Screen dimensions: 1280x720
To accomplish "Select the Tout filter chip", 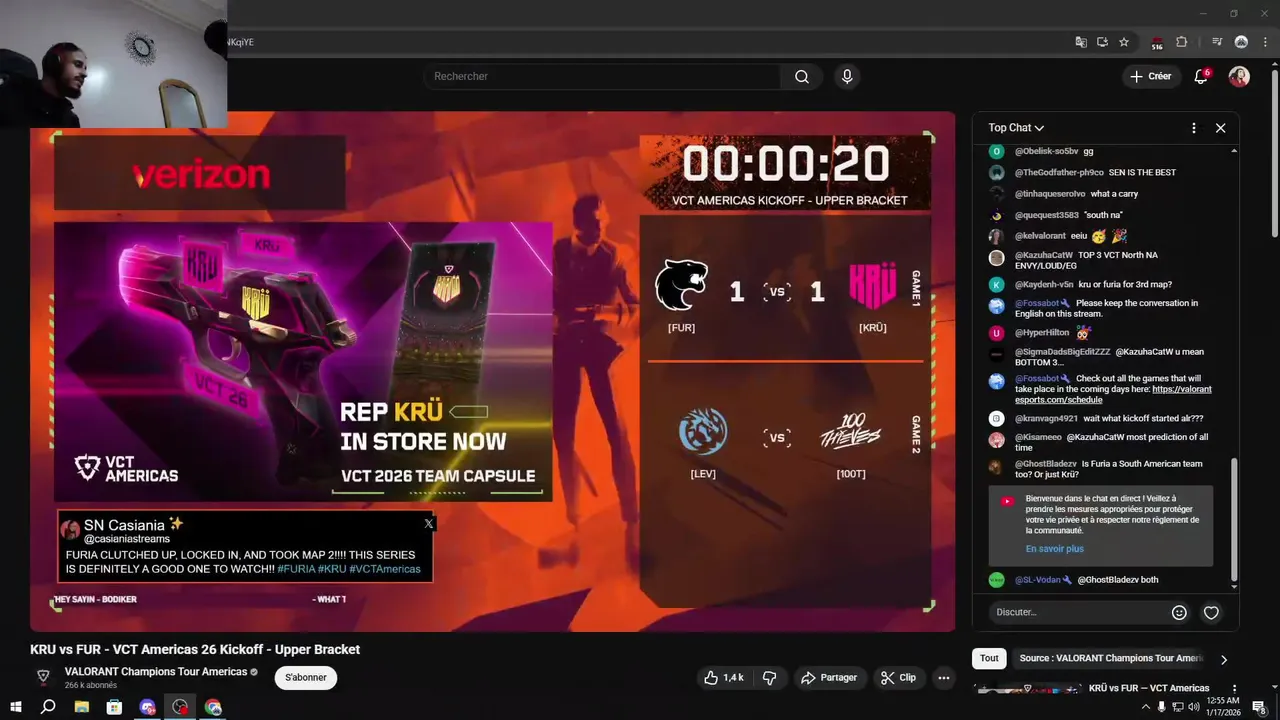I will coord(989,658).
